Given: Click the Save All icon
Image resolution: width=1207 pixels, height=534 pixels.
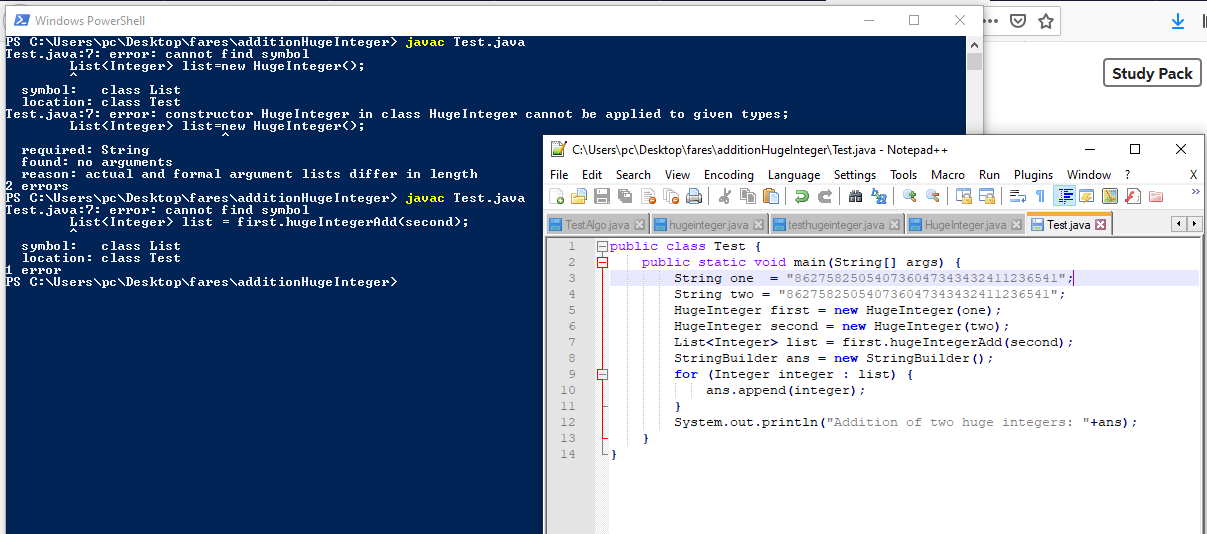Looking at the screenshot, I should click(625, 196).
